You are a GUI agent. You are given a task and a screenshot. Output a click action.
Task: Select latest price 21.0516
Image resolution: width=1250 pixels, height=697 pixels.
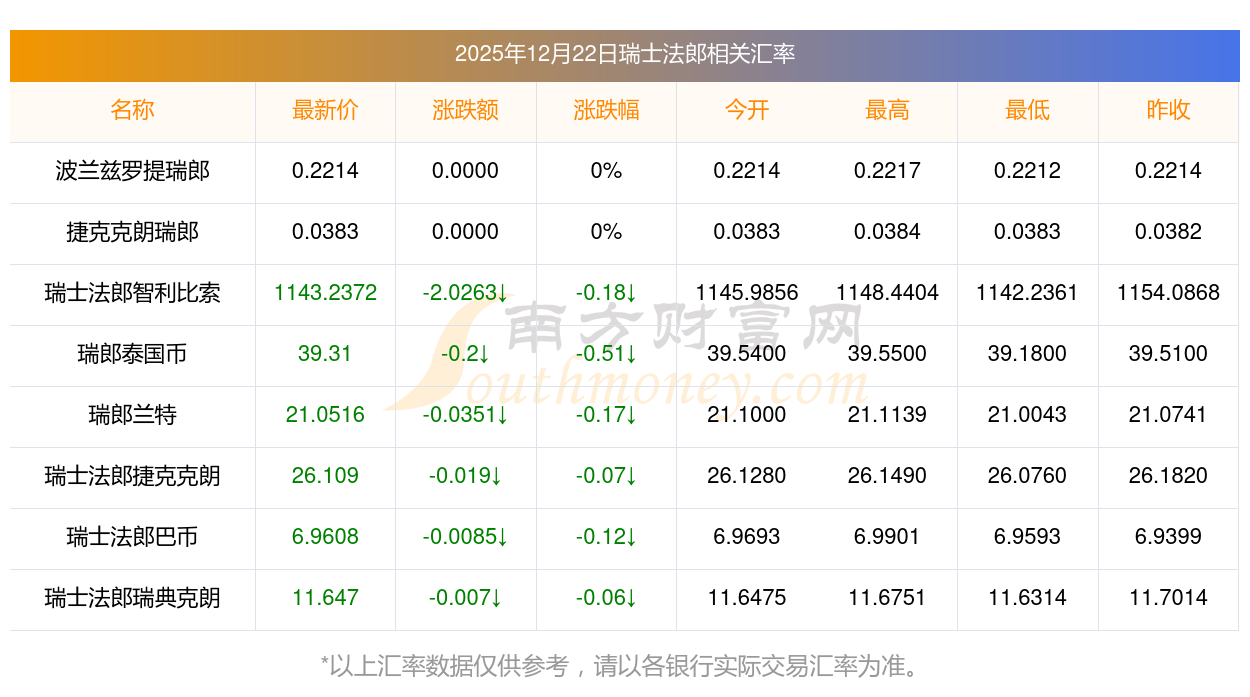[x=325, y=415]
